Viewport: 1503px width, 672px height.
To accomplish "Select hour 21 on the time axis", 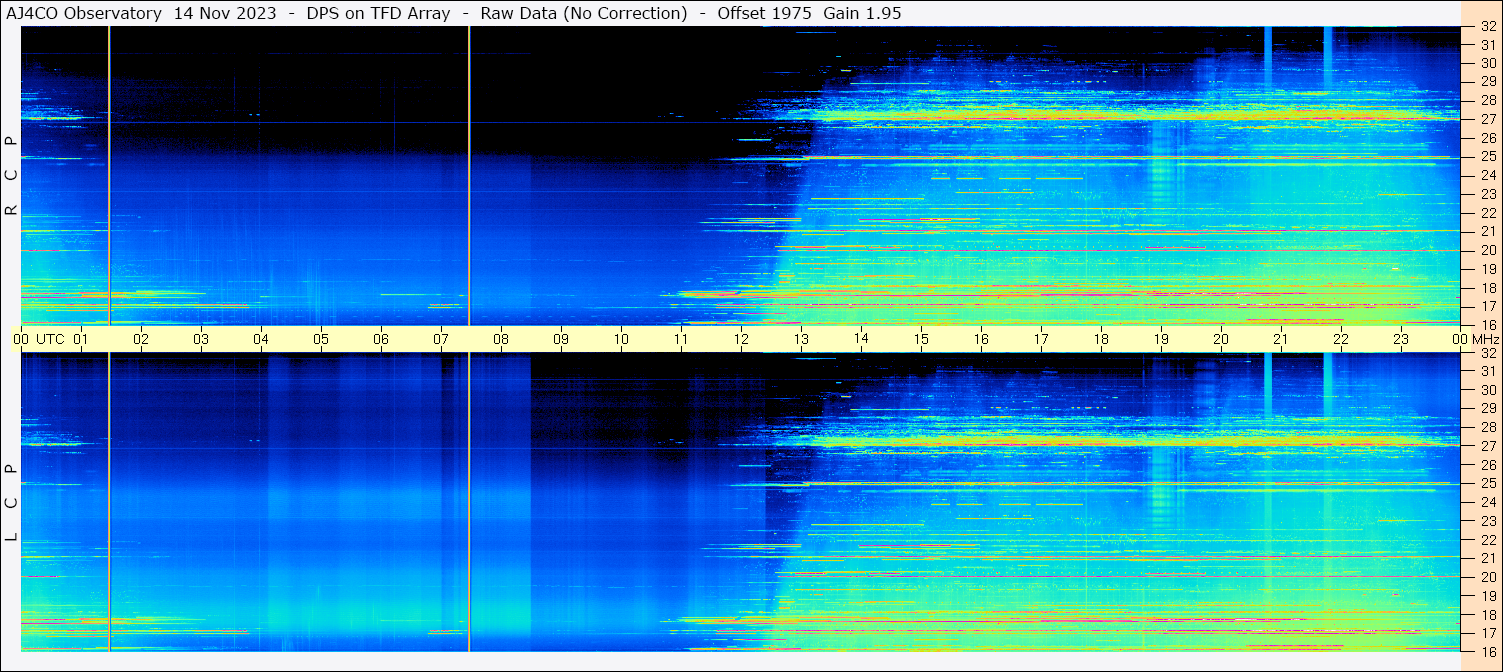I will [x=1281, y=339].
